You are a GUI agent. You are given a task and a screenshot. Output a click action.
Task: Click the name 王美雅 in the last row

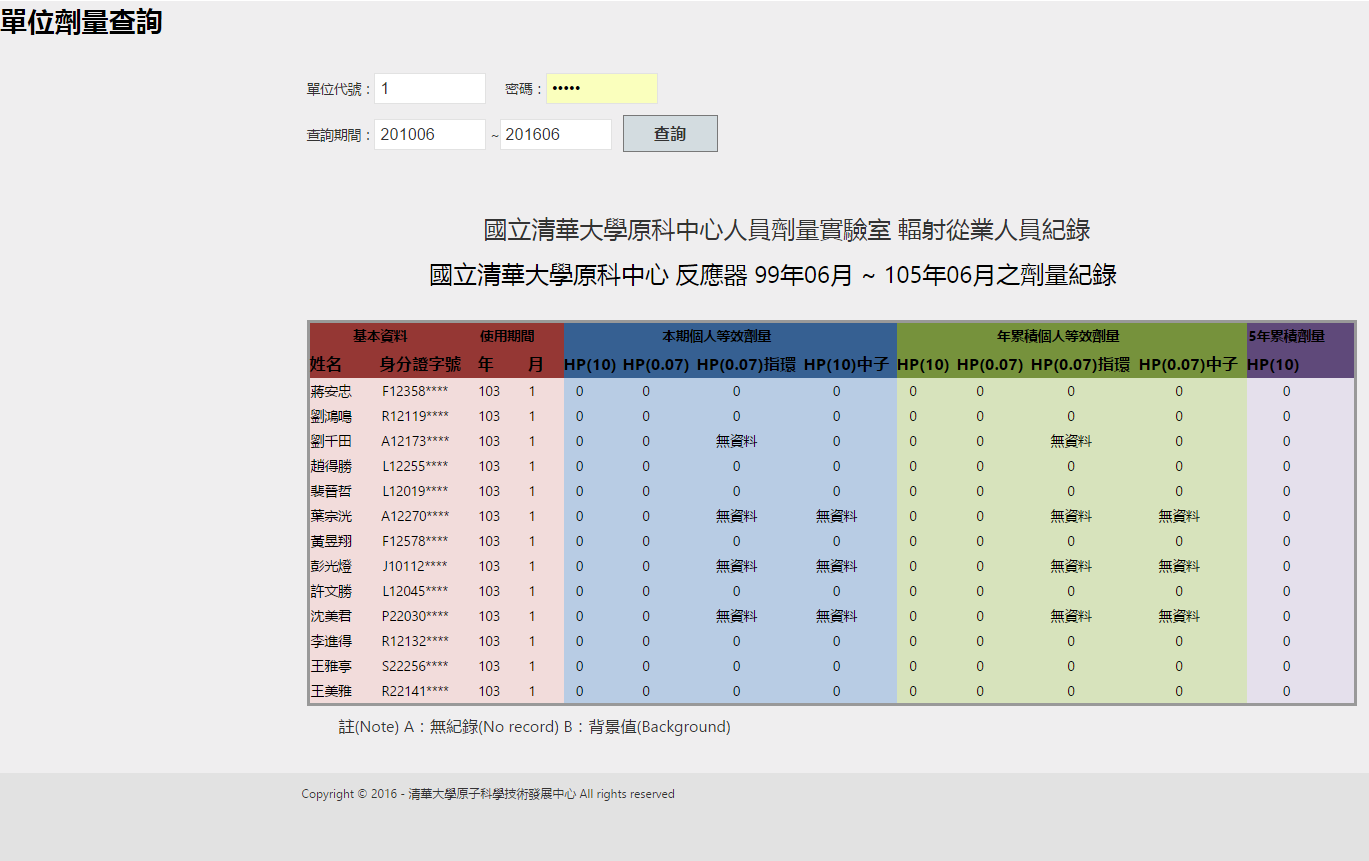pyautogui.click(x=331, y=691)
